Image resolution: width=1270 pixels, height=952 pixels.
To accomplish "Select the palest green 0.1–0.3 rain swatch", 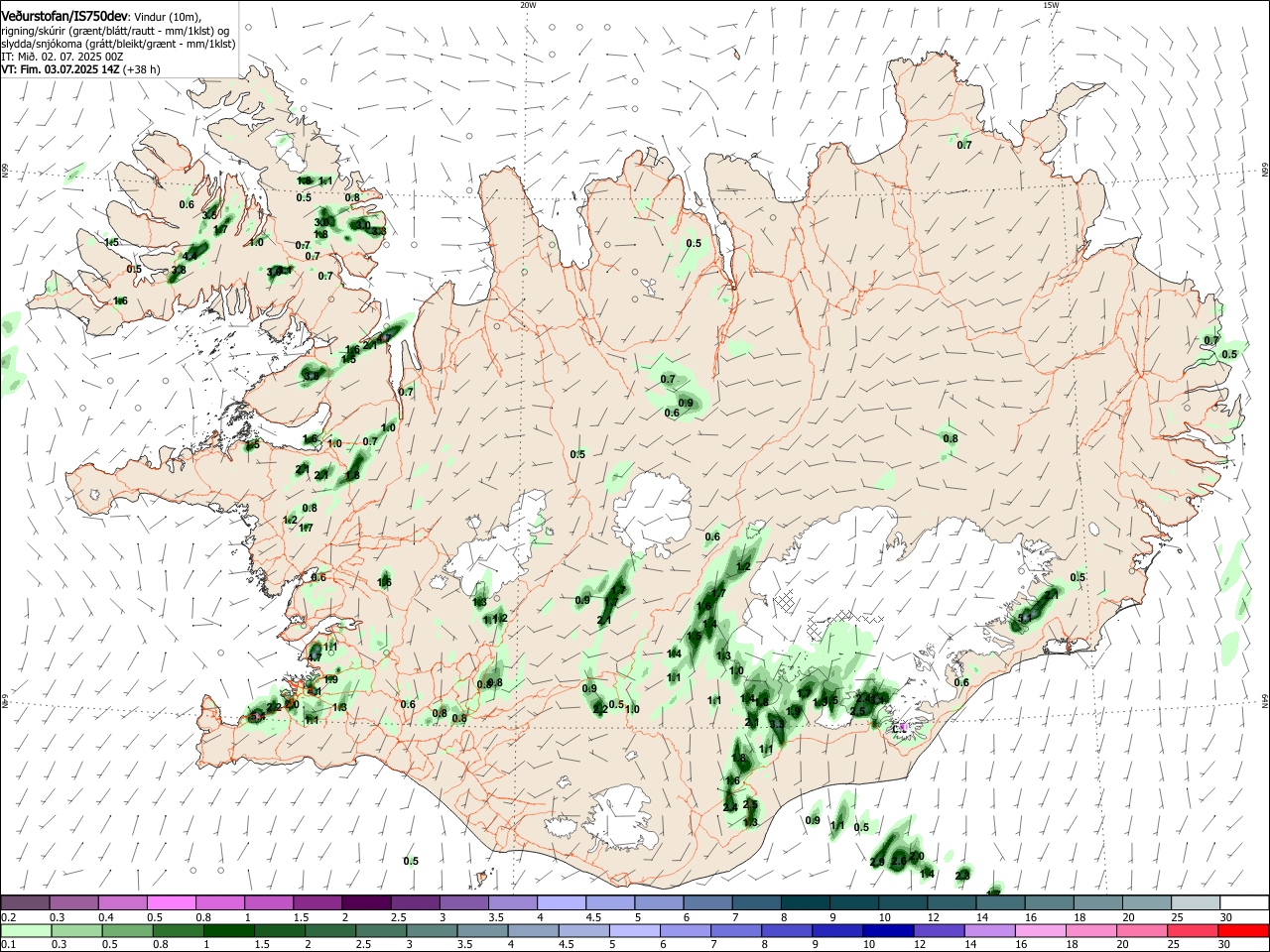I will point(26,930).
